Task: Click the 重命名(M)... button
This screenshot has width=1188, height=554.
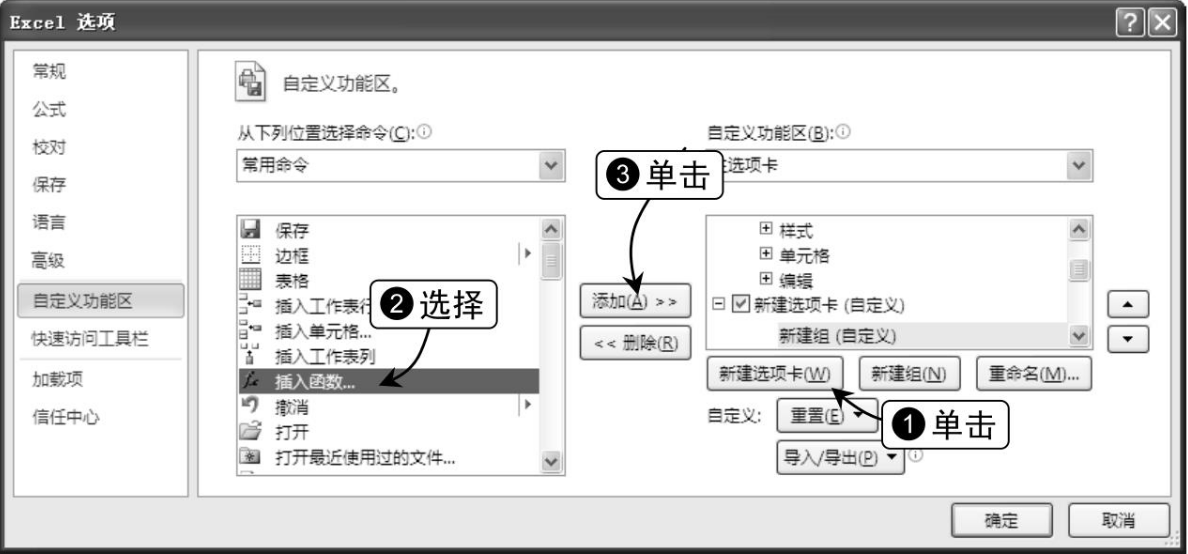Action: (1034, 374)
